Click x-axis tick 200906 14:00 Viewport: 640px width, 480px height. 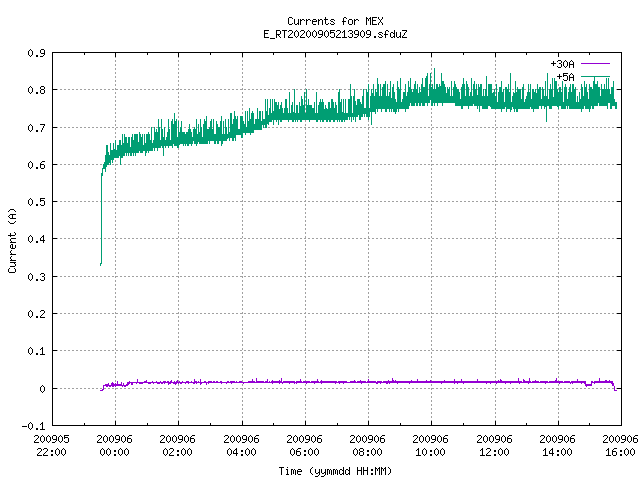point(557,446)
